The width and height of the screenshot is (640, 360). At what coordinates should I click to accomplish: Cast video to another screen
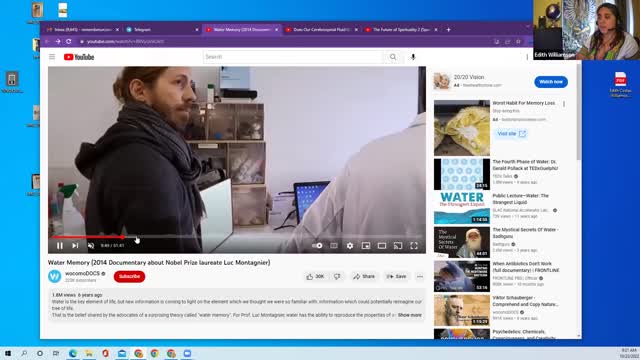point(398,246)
